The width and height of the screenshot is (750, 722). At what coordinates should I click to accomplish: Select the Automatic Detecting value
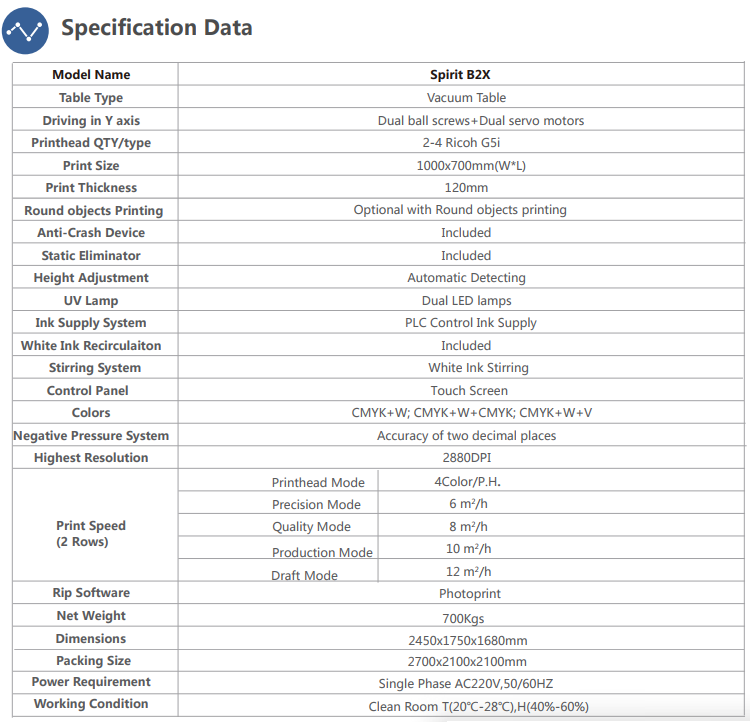coord(466,278)
